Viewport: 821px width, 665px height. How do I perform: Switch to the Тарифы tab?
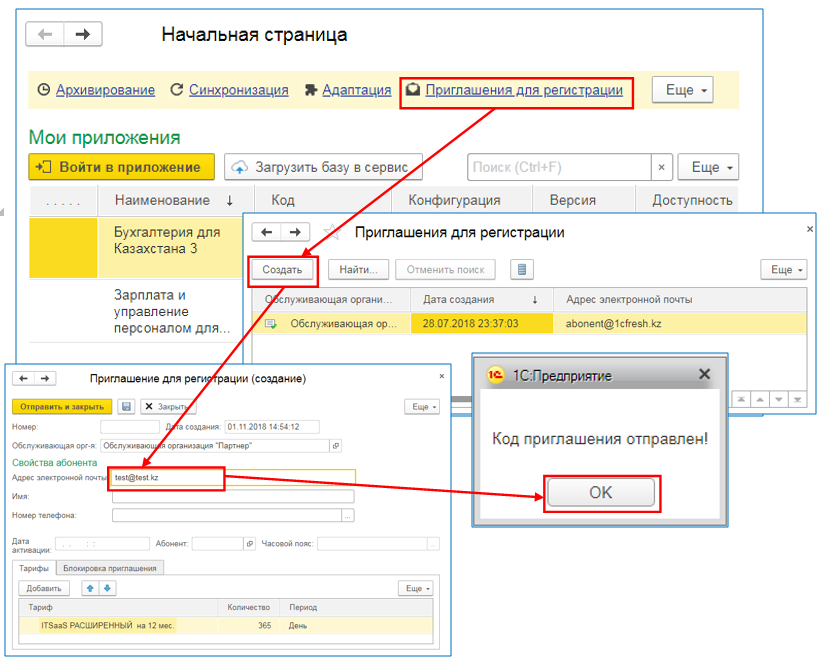[34, 568]
